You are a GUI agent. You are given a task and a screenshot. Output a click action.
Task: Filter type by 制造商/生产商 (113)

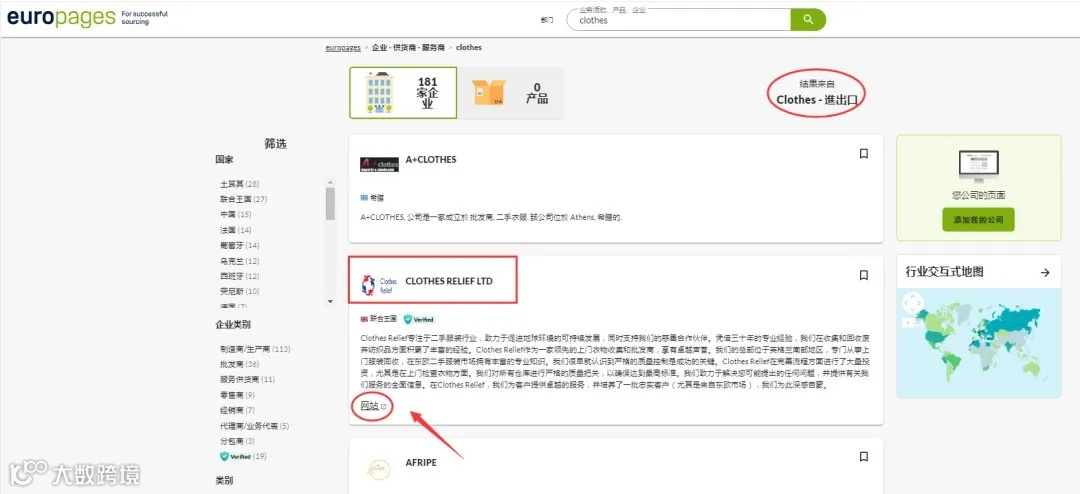256,349
